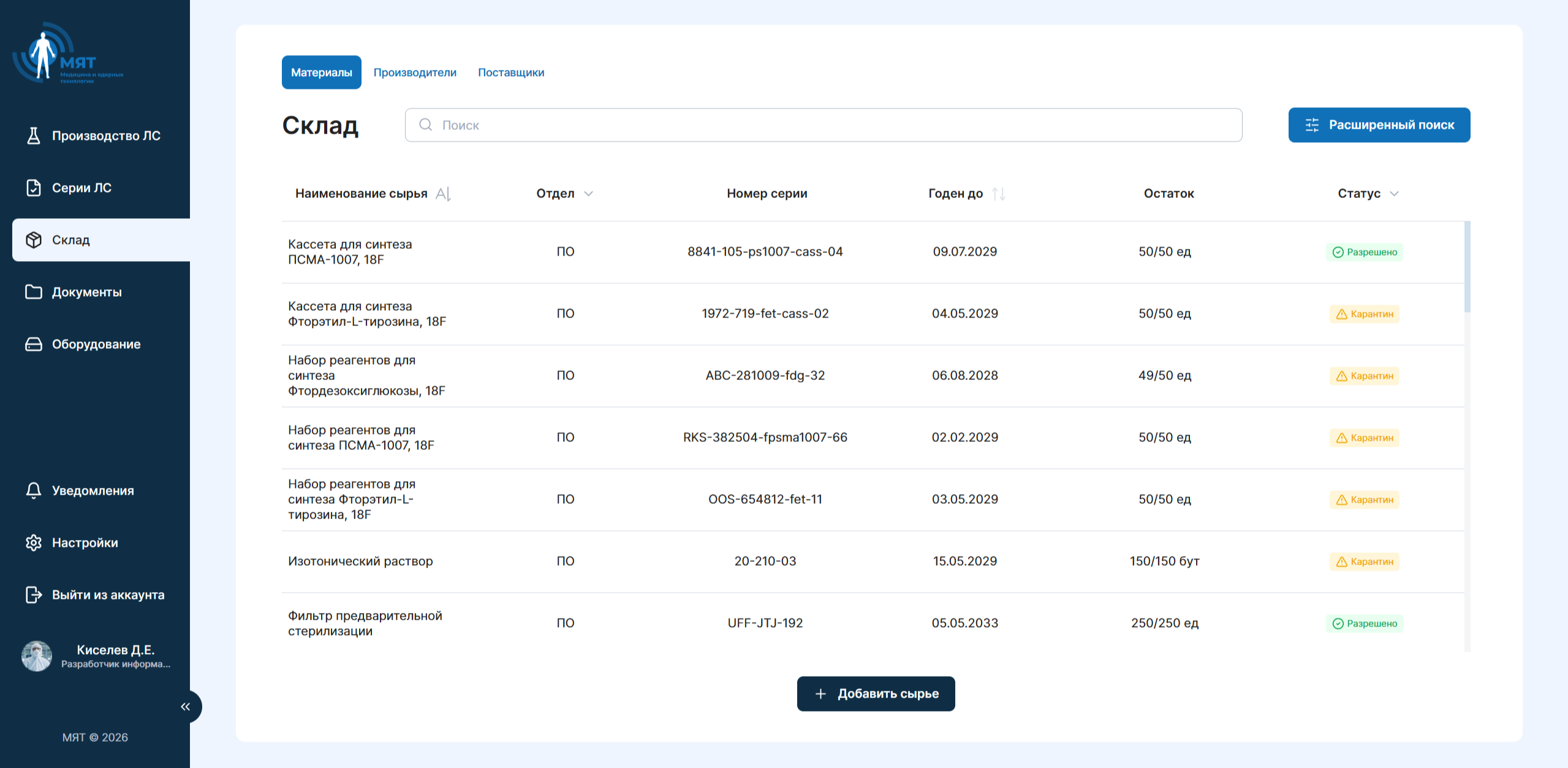The image size is (1568, 768).
Task: Click series number OOS-654812-fet-11
Action: pyautogui.click(x=765, y=499)
